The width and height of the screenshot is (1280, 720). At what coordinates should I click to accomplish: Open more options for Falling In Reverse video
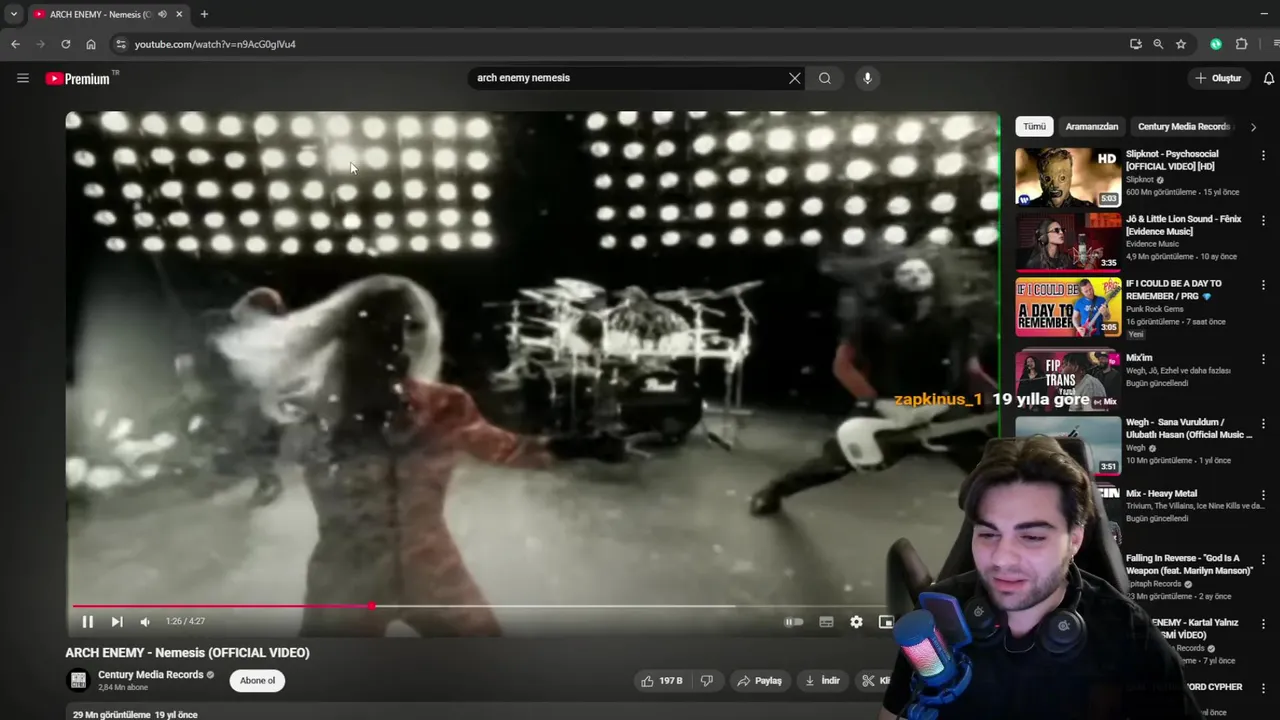pyautogui.click(x=1263, y=560)
